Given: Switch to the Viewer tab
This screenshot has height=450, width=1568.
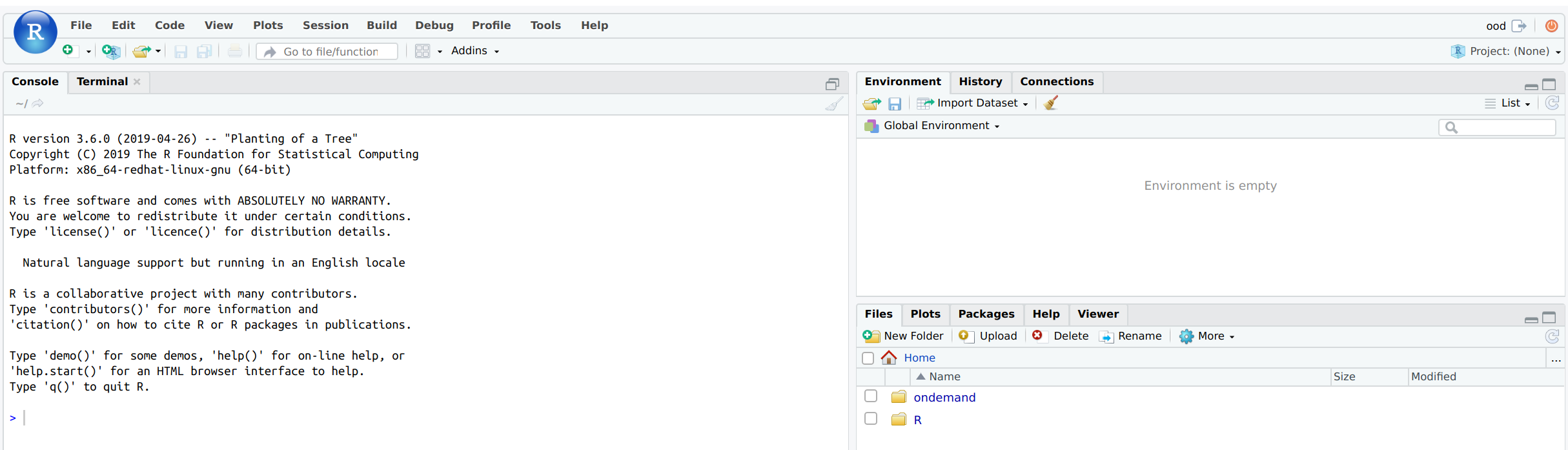Looking at the screenshot, I should click(1097, 314).
